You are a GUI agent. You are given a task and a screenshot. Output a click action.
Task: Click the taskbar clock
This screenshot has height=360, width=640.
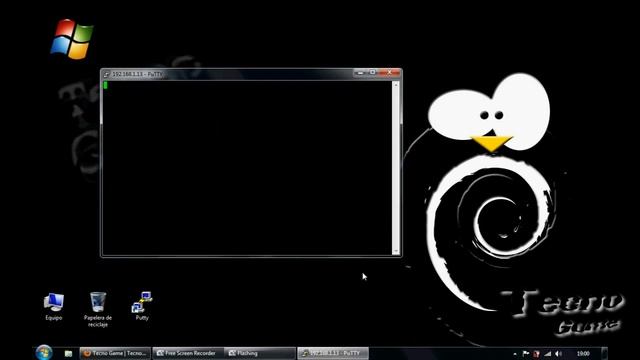coord(583,353)
